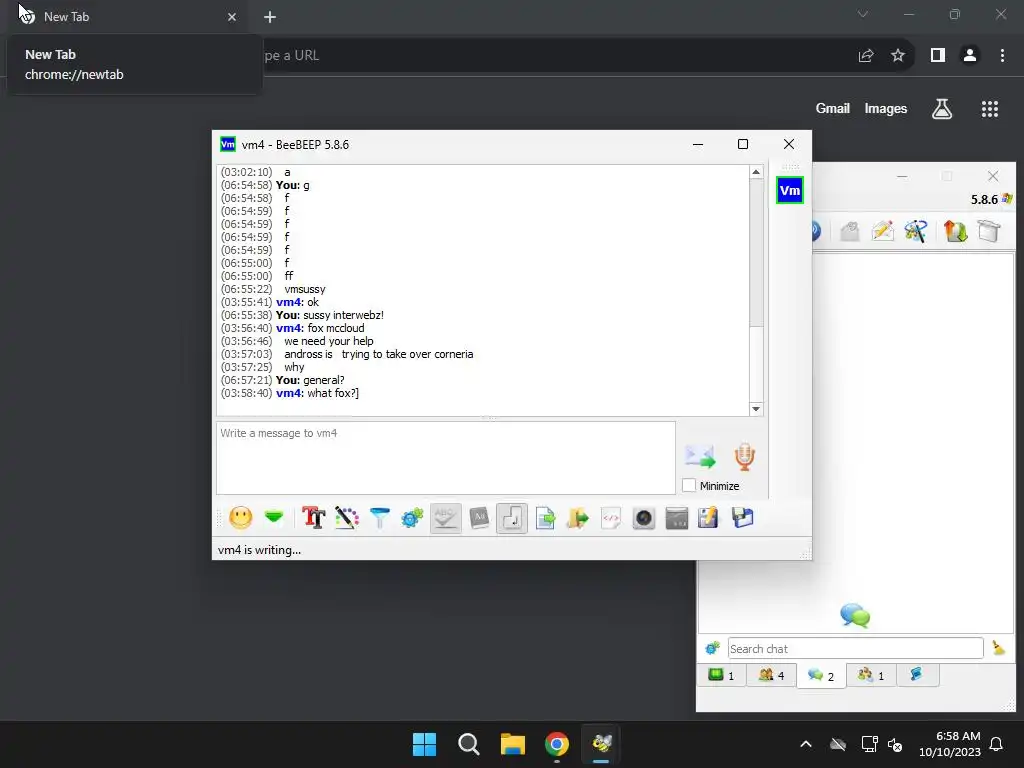Switch to chats tab labeled 2

tap(821, 675)
